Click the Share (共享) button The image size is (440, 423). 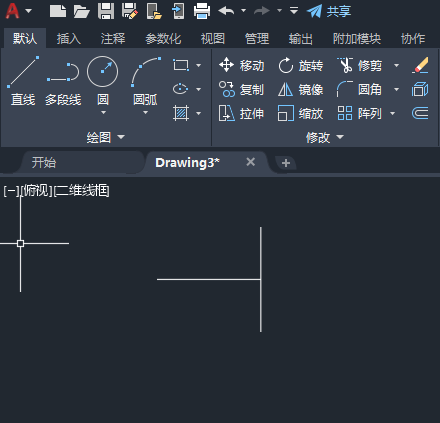point(329,11)
